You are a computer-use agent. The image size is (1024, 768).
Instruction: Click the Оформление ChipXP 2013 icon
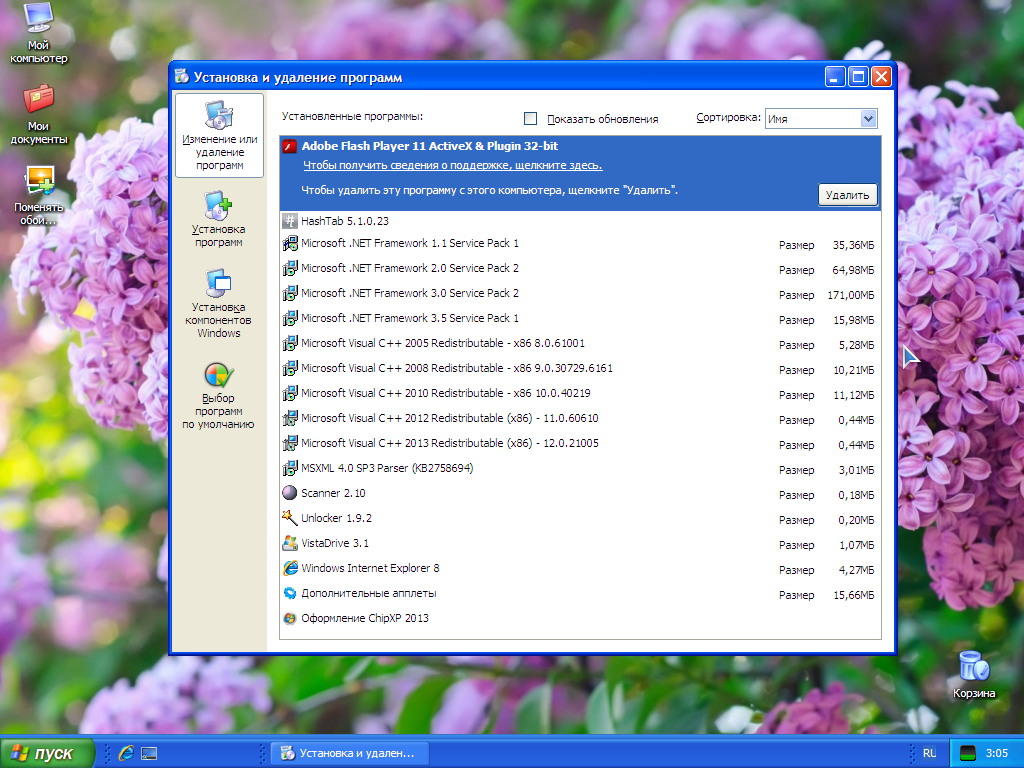[x=289, y=618]
